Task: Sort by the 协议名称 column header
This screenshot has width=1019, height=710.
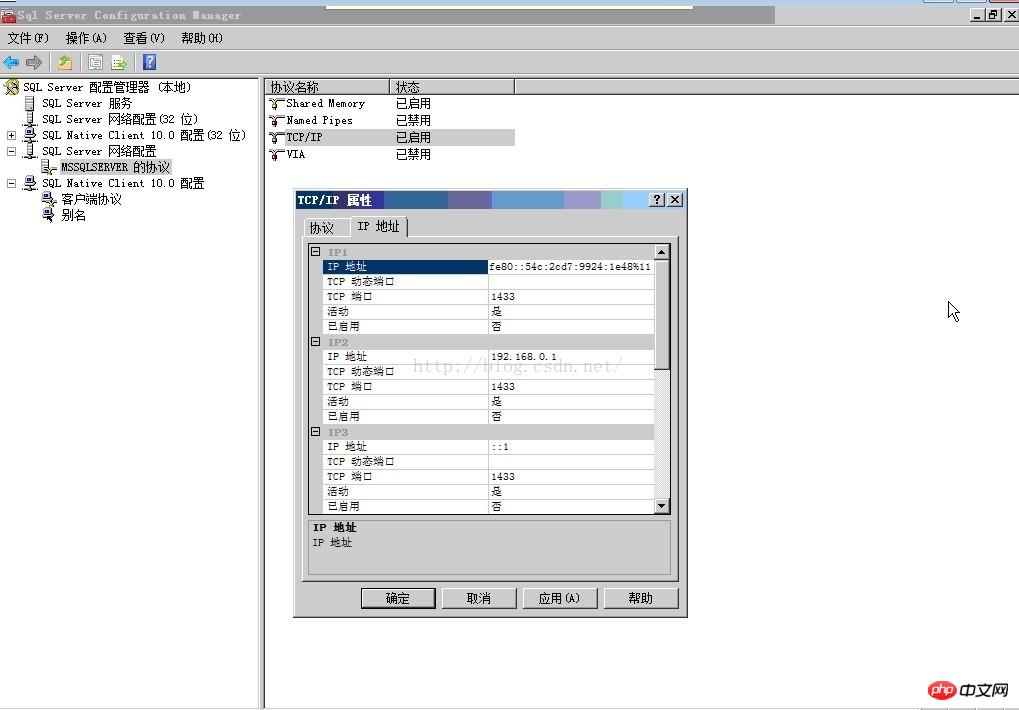Action: coord(328,87)
